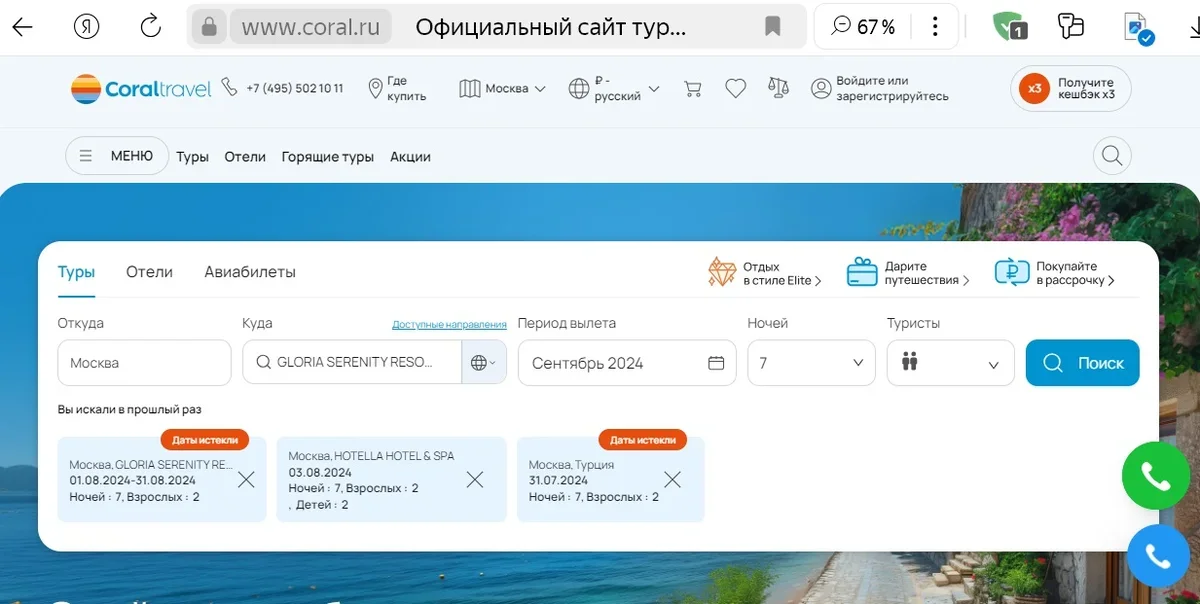Follow the Доступные направления link

point(449,325)
